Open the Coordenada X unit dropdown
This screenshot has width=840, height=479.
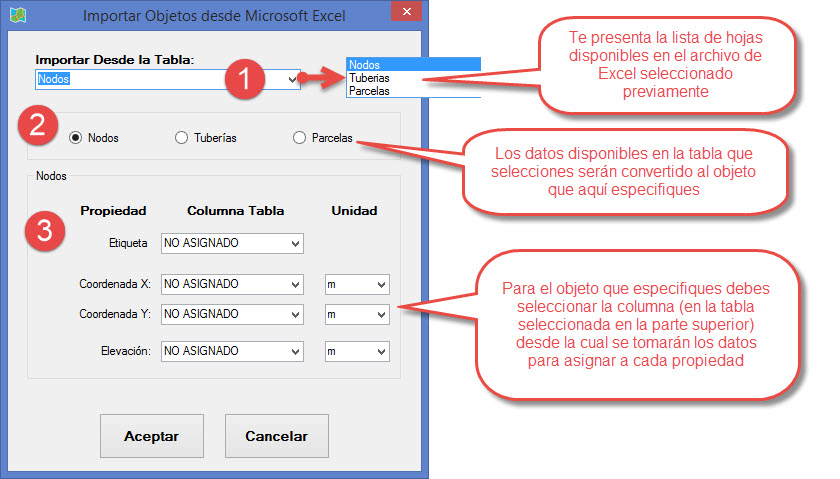point(357,285)
